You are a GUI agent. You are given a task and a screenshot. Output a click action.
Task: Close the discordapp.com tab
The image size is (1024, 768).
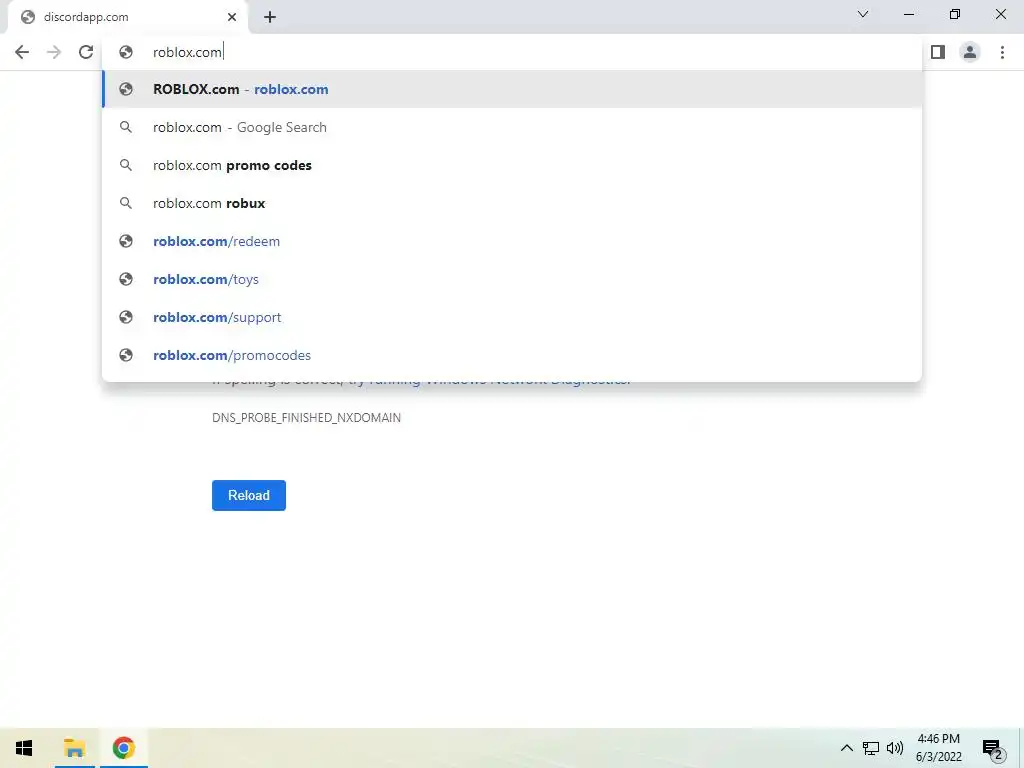[x=231, y=17]
